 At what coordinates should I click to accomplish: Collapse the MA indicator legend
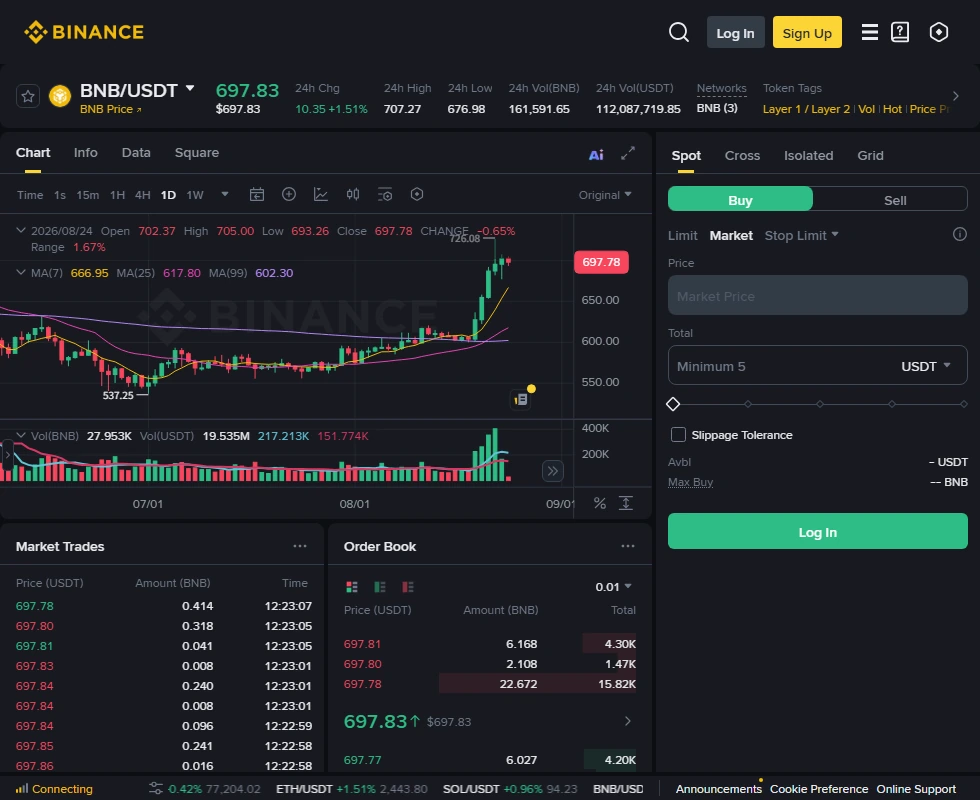(x=21, y=272)
